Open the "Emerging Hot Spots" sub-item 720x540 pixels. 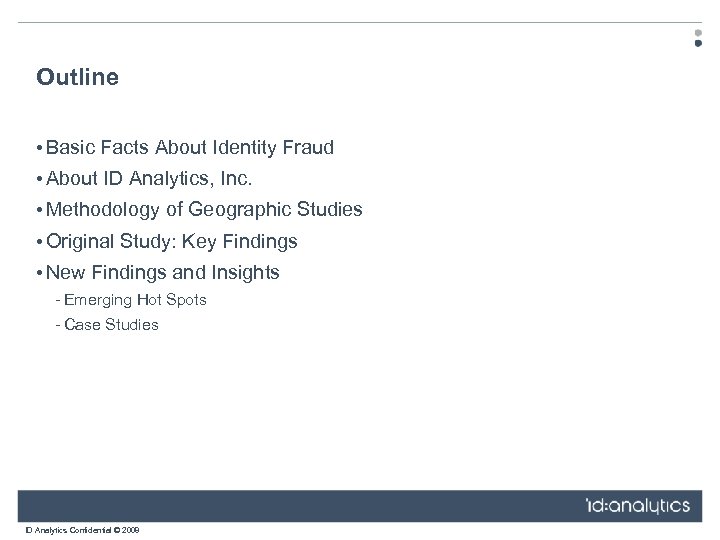point(135,300)
